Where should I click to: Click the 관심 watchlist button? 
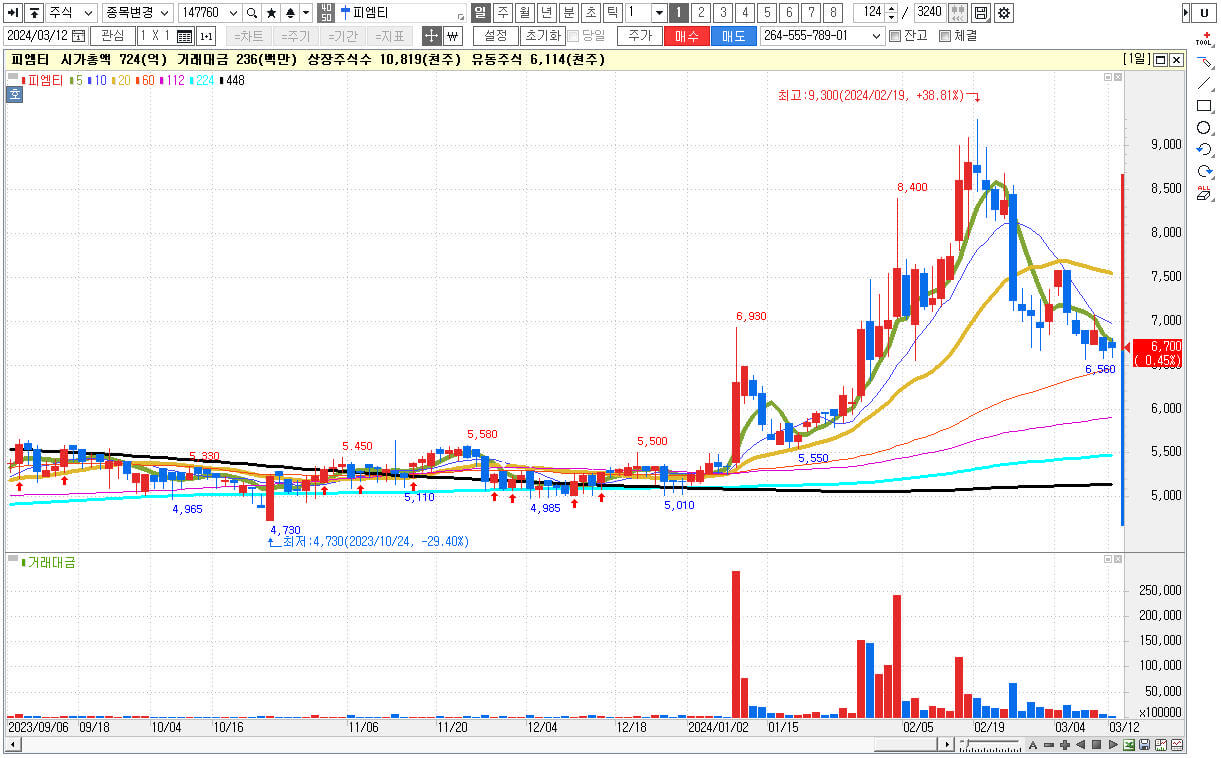click(x=113, y=35)
